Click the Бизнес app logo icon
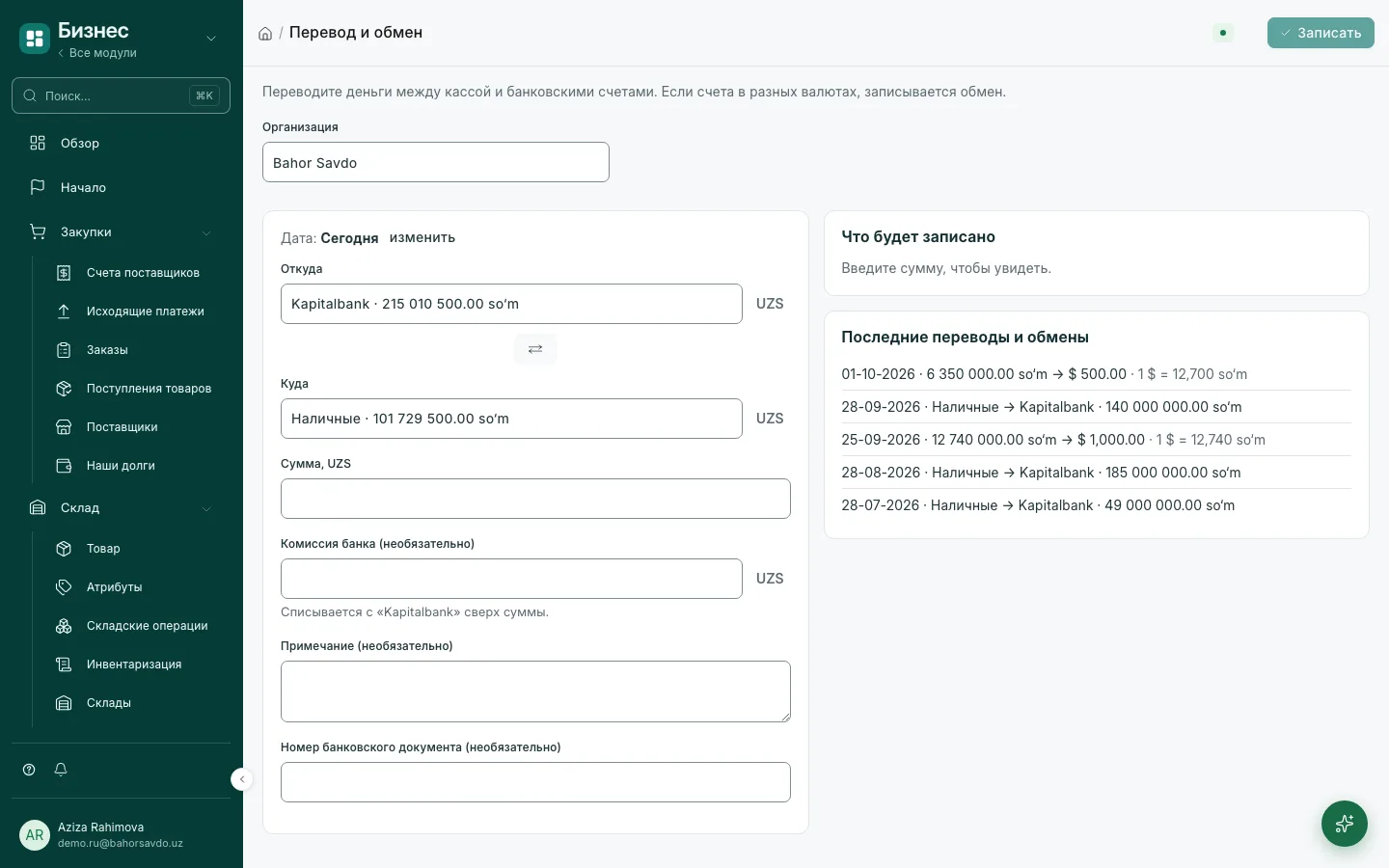 click(35, 39)
